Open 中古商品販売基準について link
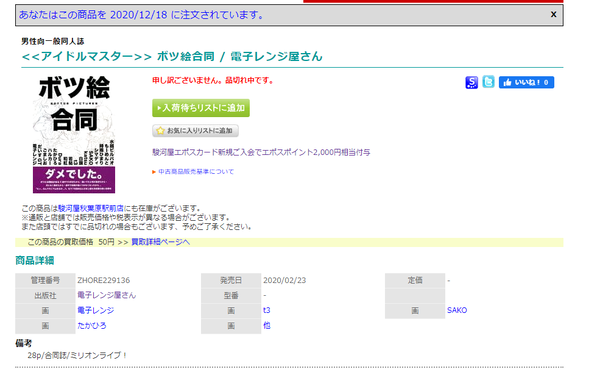This screenshot has height=369, width=600. click(196, 171)
